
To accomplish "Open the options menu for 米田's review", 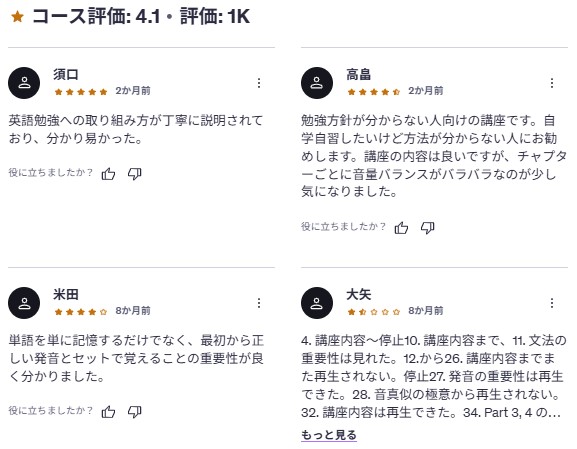I will pyautogui.click(x=259, y=303).
